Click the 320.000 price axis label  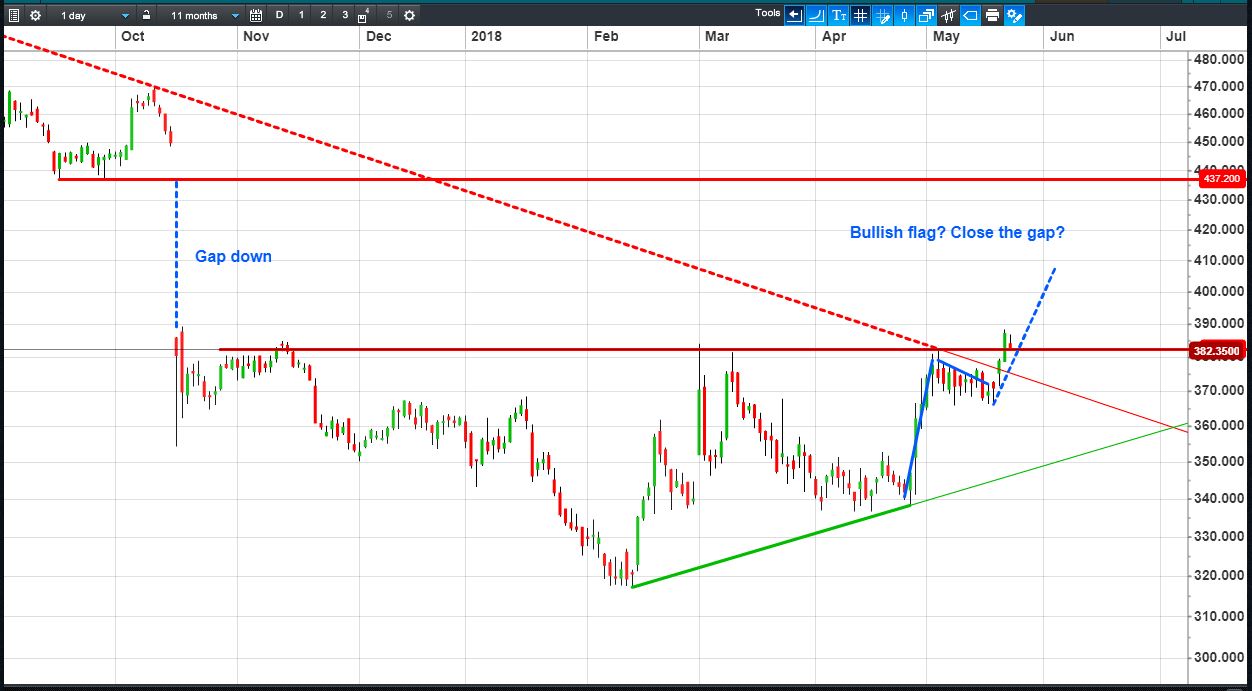[x=1220, y=576]
